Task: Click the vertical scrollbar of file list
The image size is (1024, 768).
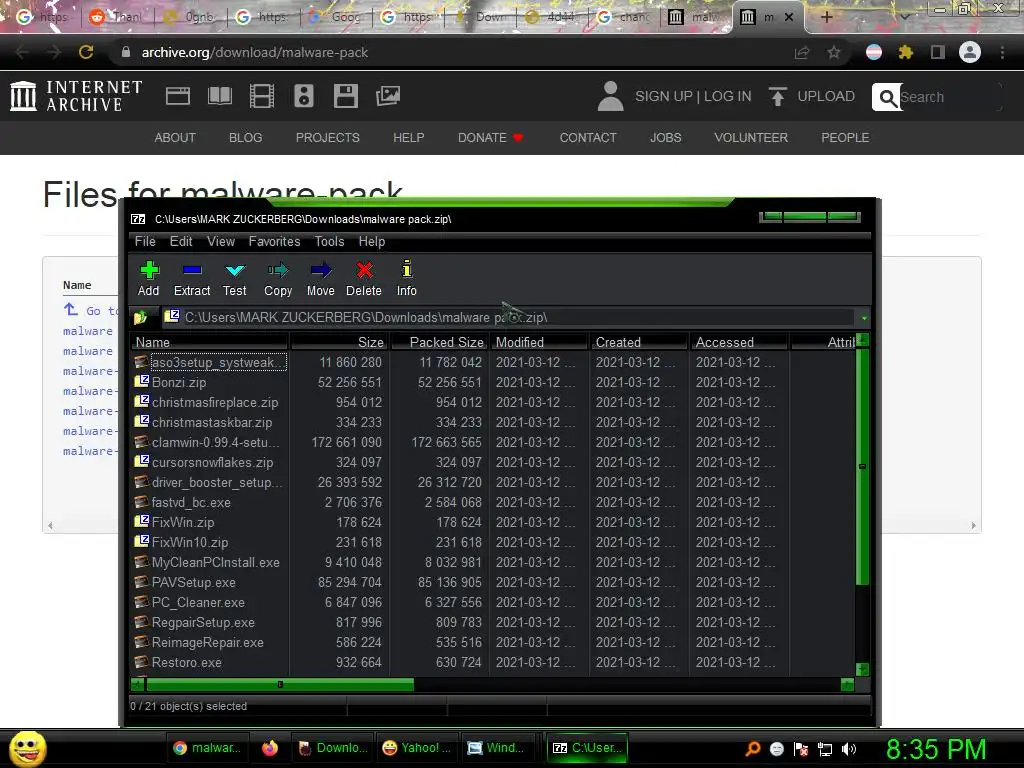Action: point(862,467)
